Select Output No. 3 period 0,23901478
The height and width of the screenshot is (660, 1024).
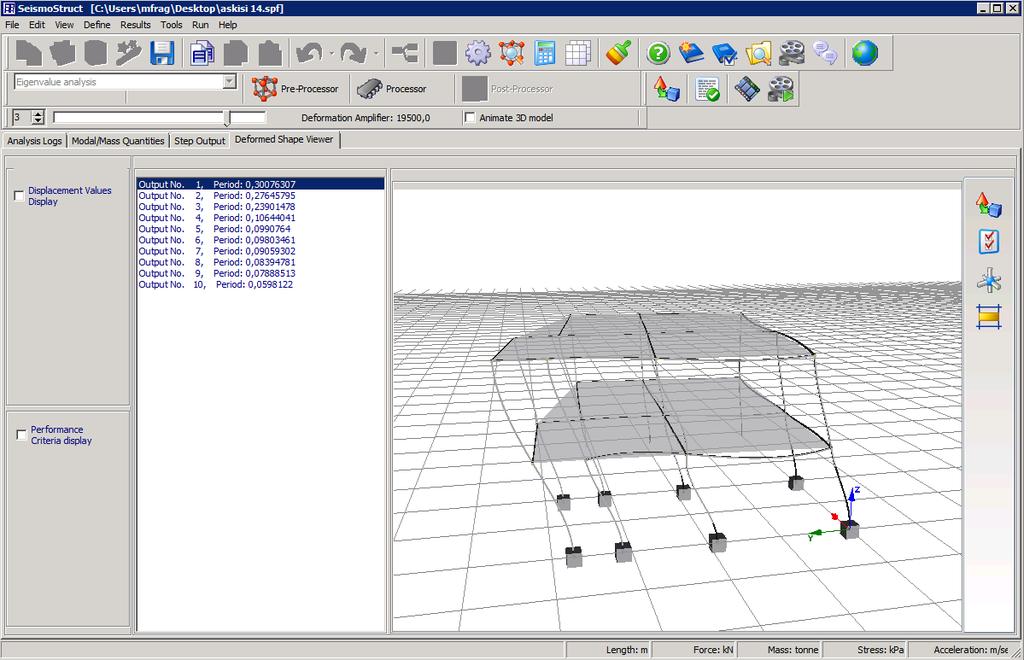tap(261, 207)
